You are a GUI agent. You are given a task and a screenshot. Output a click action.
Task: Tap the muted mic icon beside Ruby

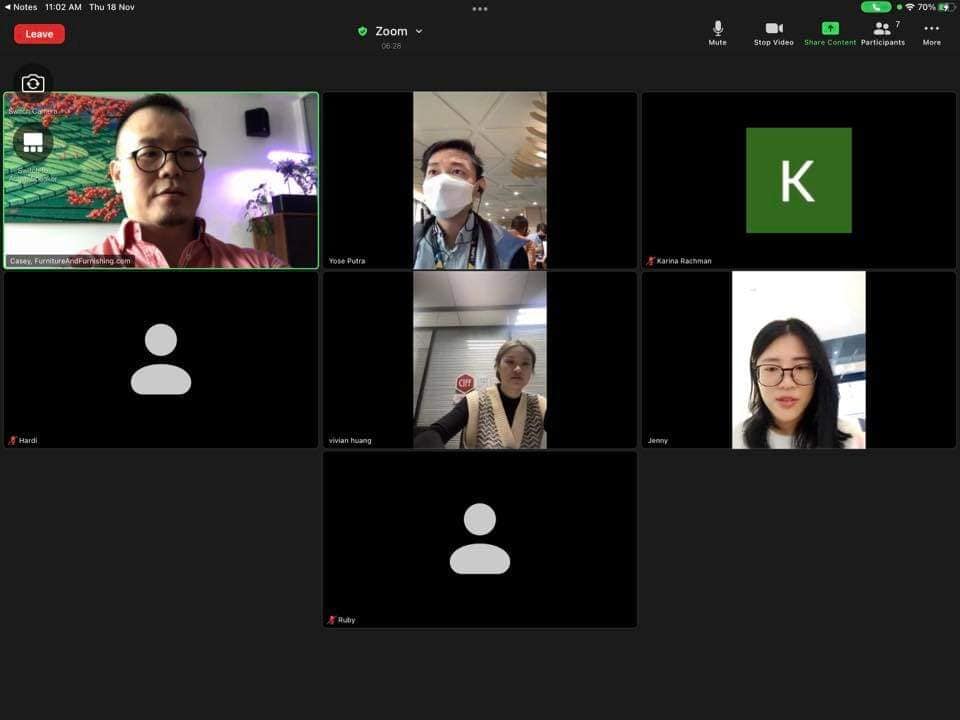(331, 620)
